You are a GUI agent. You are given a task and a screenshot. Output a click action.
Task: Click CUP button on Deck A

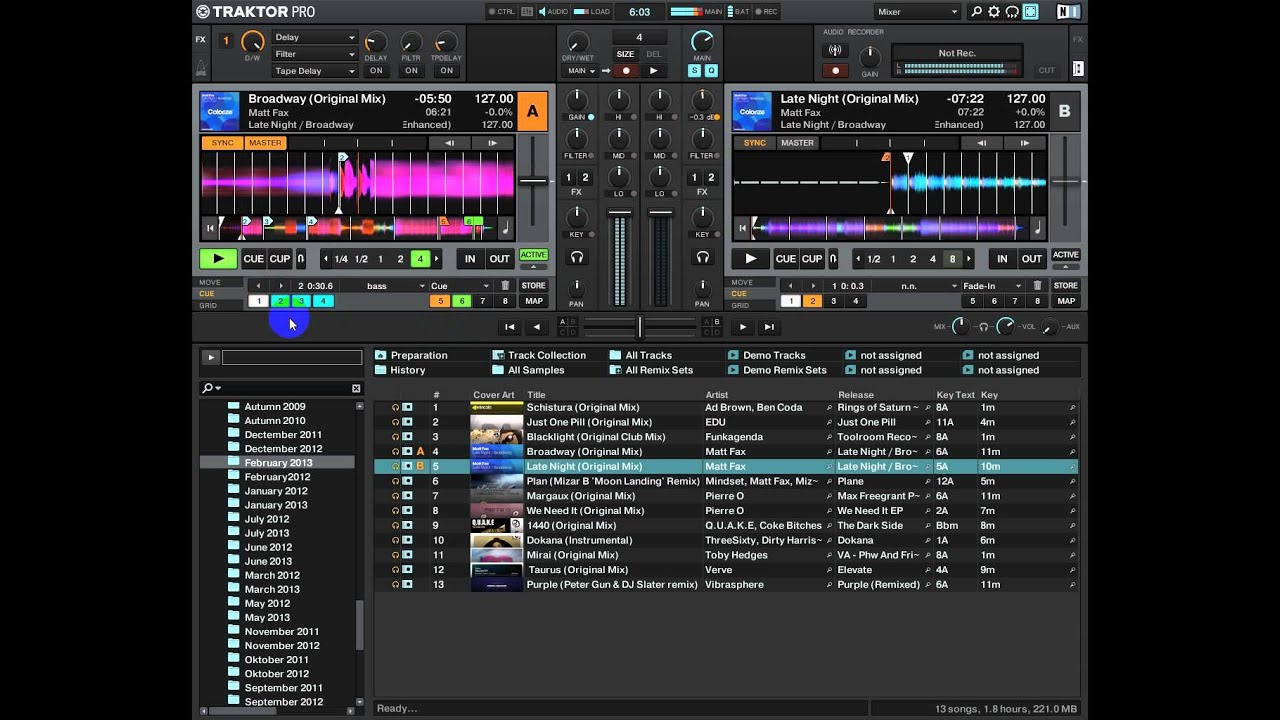(280, 259)
